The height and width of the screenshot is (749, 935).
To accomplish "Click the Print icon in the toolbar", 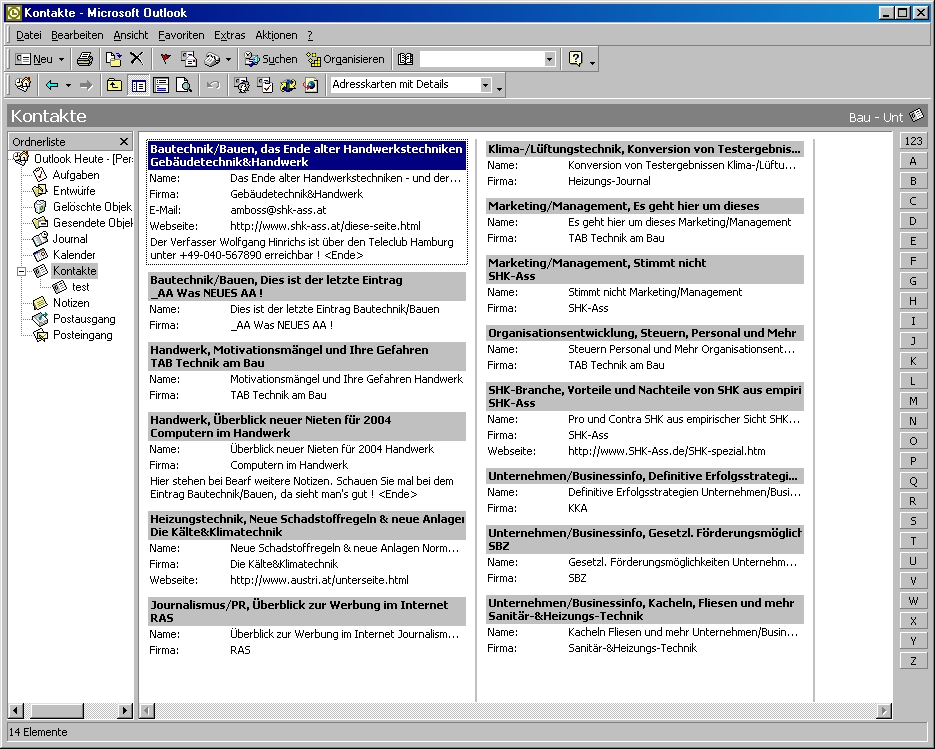I will (85, 59).
